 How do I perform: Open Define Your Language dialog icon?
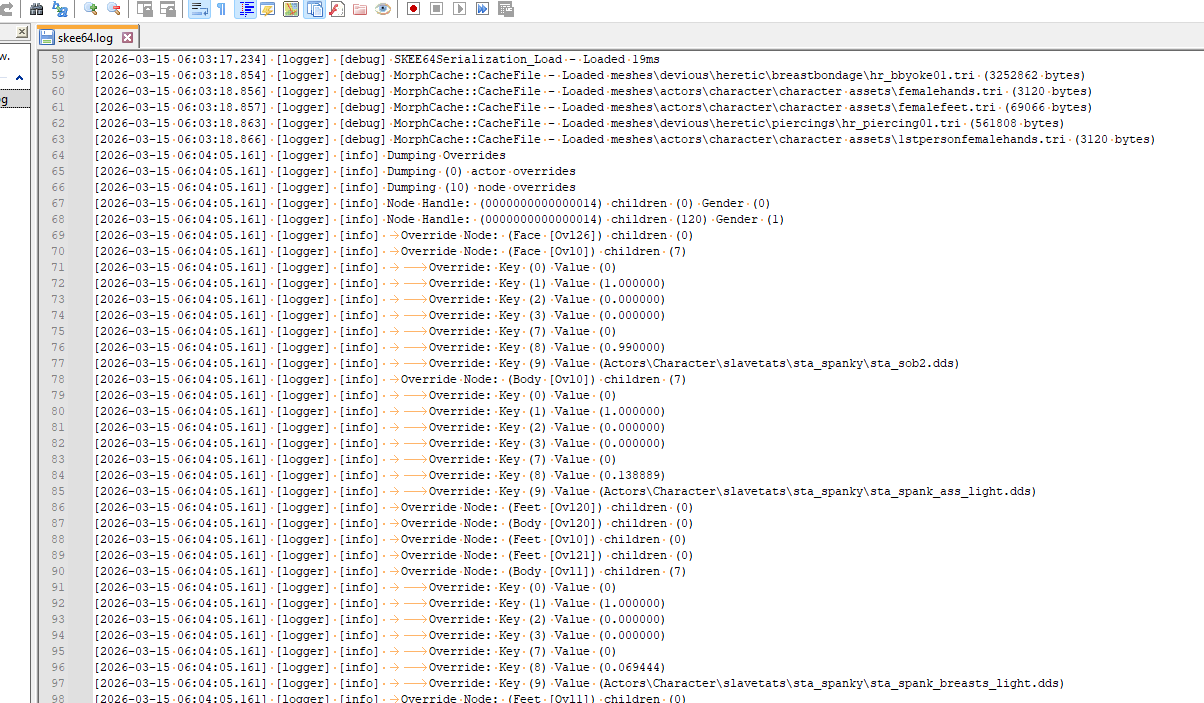[268, 9]
